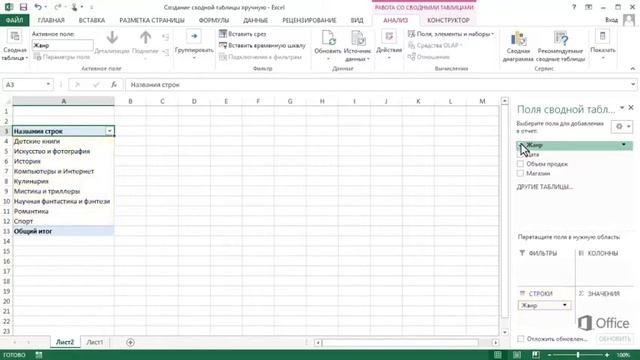The width and height of the screenshot is (640, 360).
Task: Click the zoom slider handle
Action: (x=578, y=355)
